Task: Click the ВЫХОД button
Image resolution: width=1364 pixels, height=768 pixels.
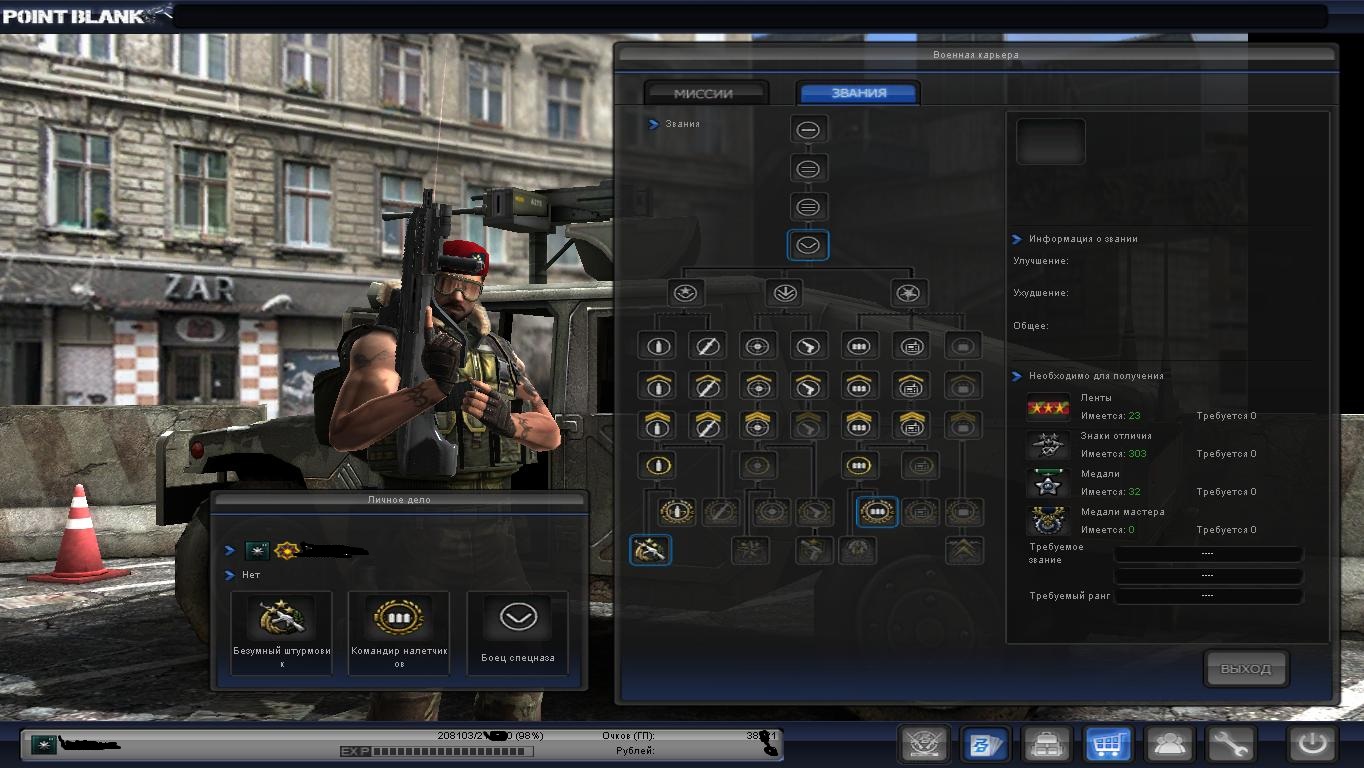Action: (x=1246, y=669)
